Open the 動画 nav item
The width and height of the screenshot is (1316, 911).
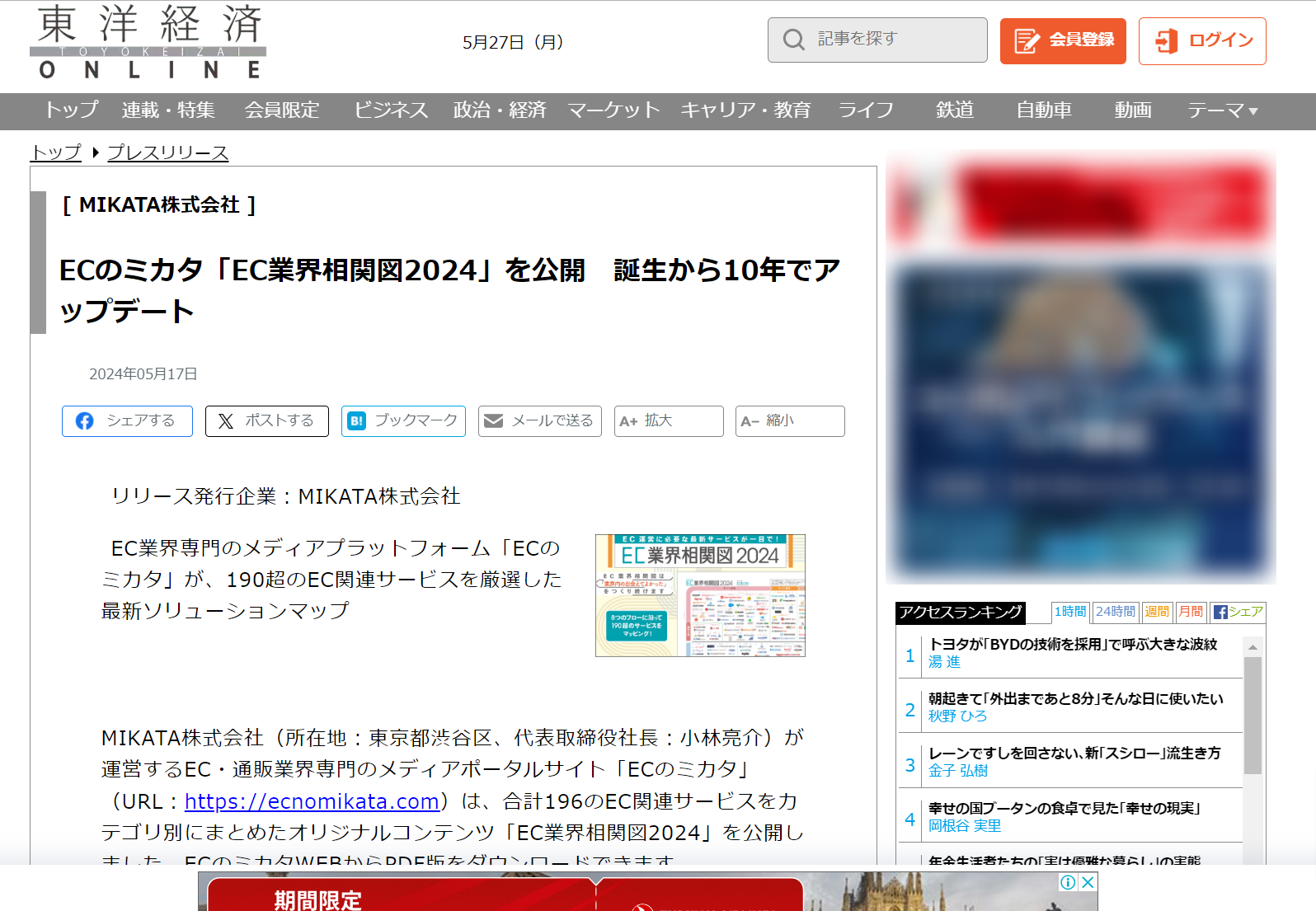pyautogui.click(x=1133, y=110)
